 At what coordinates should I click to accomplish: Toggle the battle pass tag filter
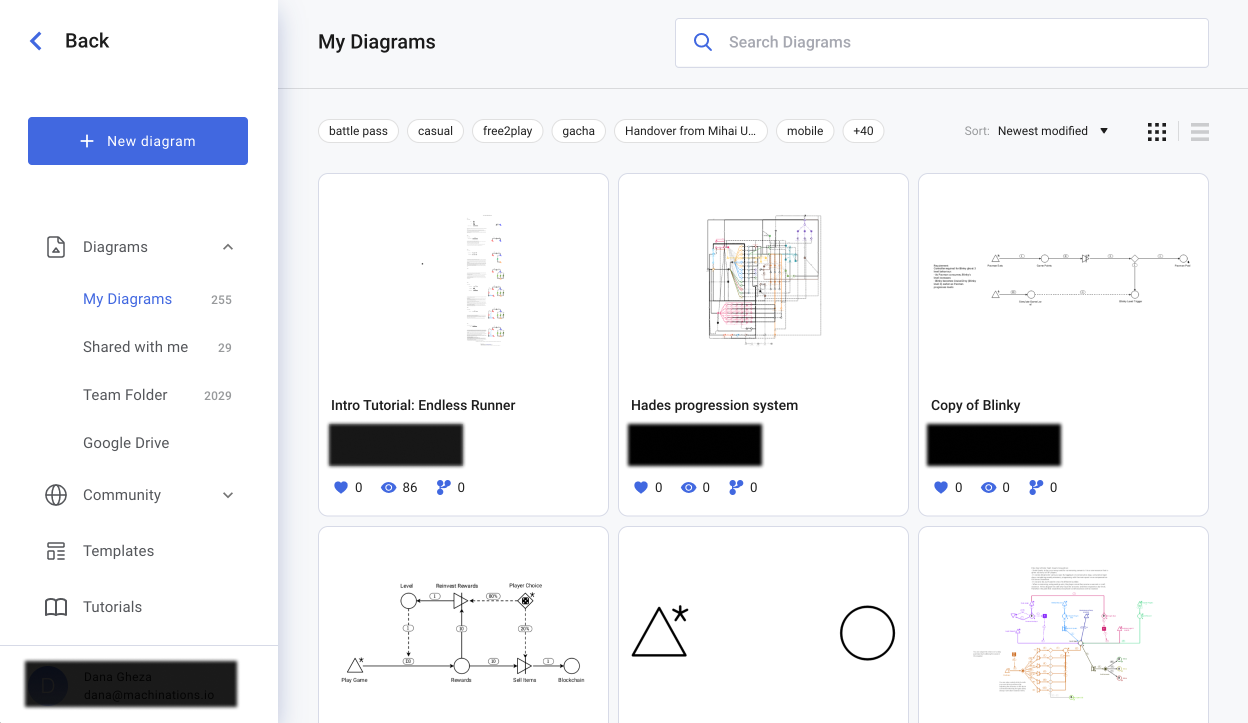tap(358, 131)
